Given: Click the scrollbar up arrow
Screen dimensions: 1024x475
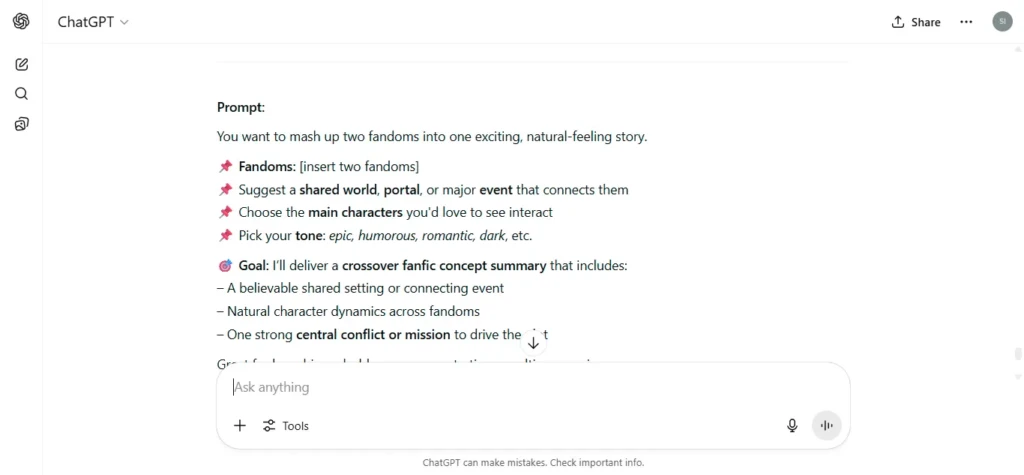Looking at the screenshot, I should 1017,49.
